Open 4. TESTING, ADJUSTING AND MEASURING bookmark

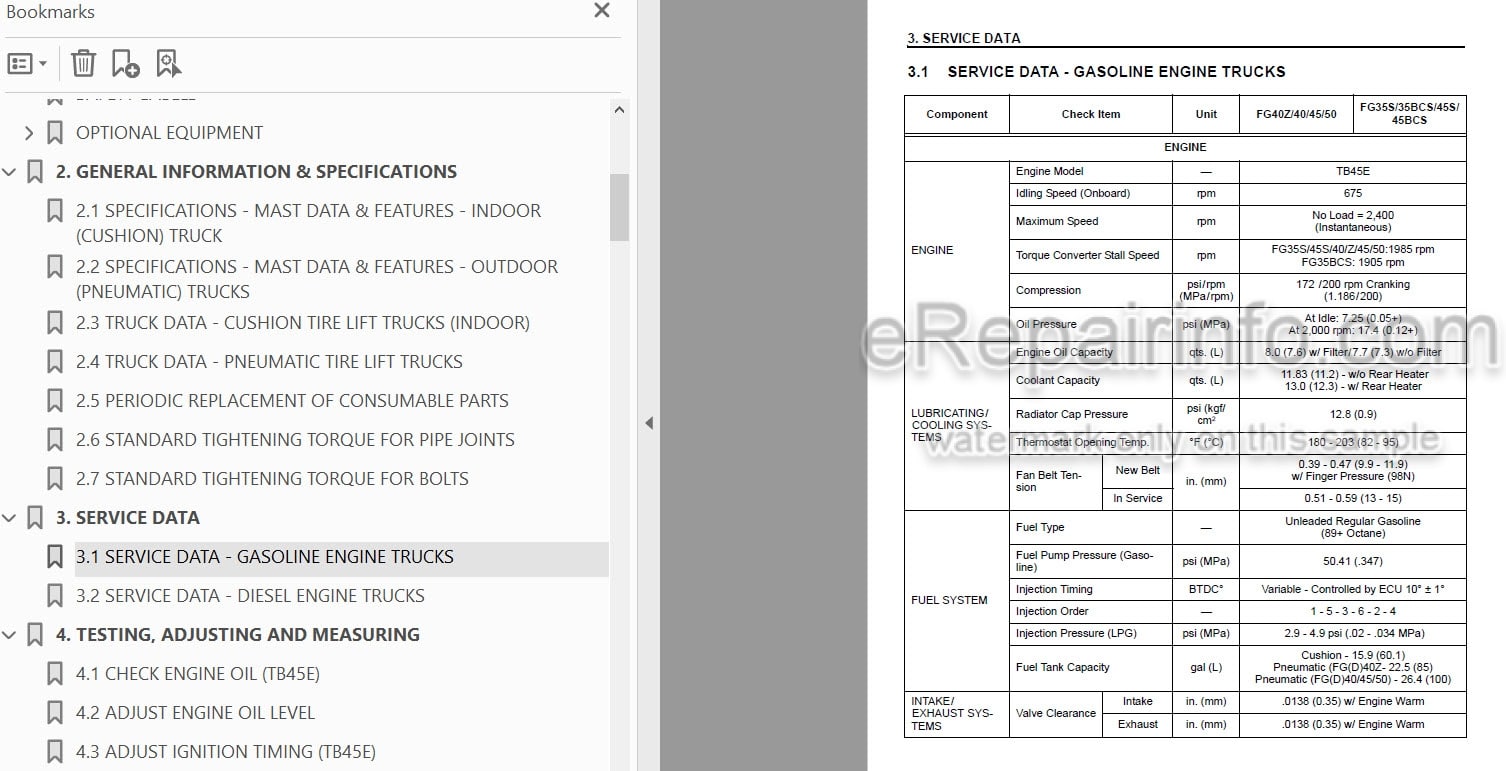click(x=238, y=635)
